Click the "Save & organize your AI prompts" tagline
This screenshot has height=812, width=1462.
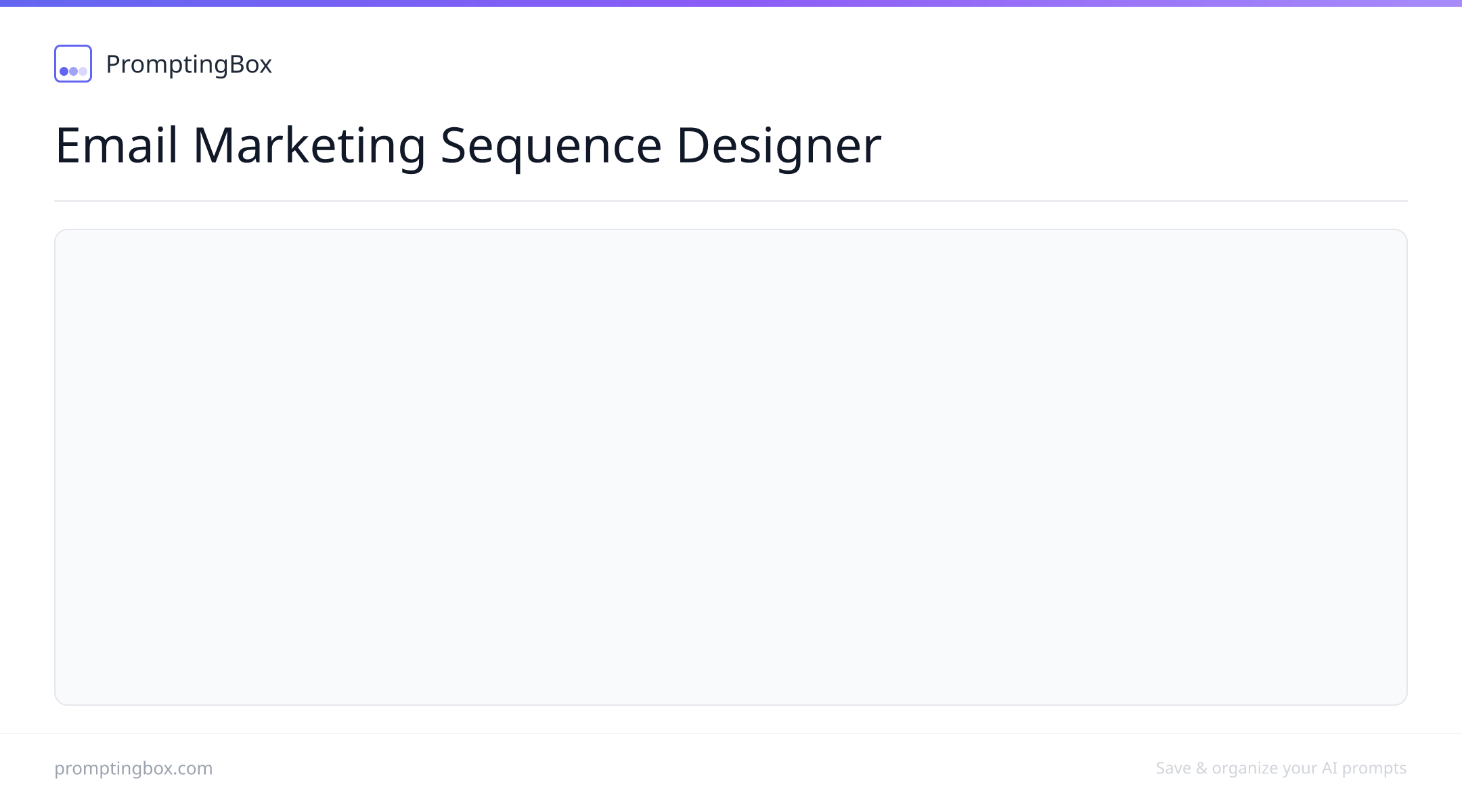point(1281,768)
